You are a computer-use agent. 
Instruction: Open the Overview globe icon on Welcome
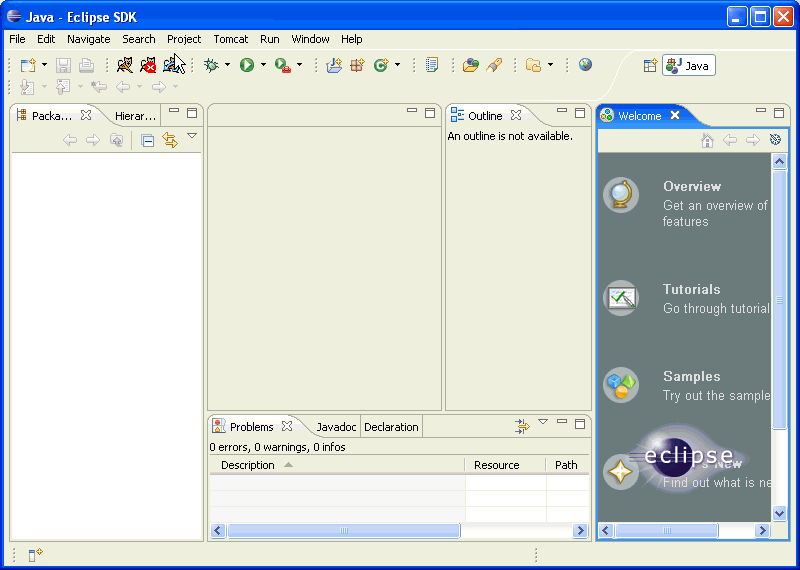621,195
